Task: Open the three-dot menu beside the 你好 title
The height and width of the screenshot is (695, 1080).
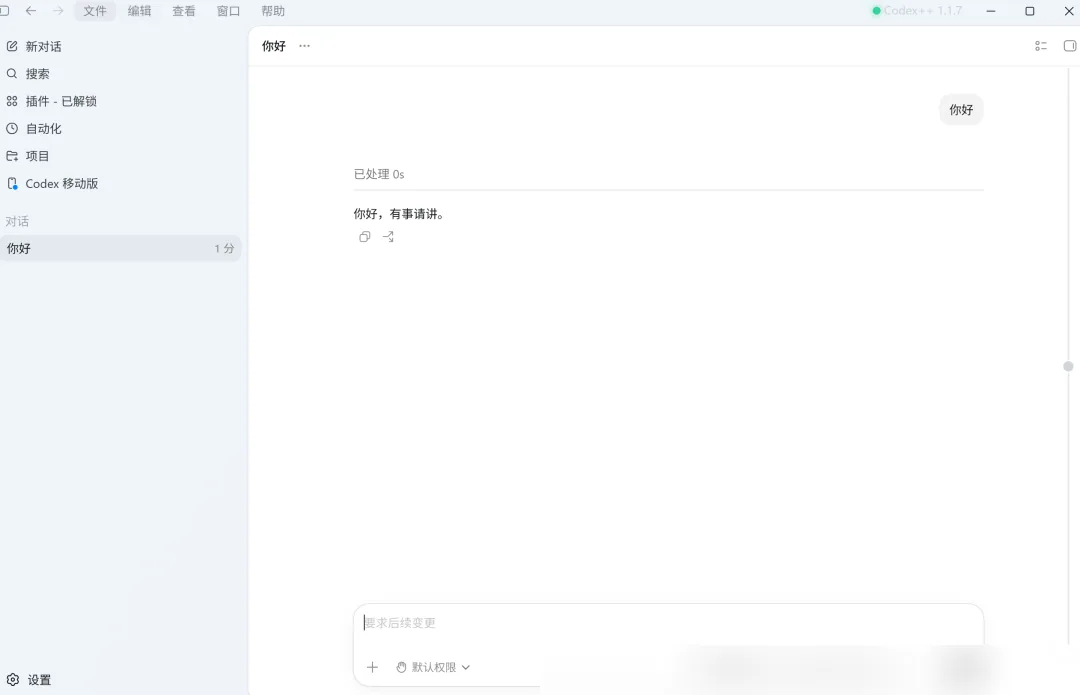Action: (304, 46)
